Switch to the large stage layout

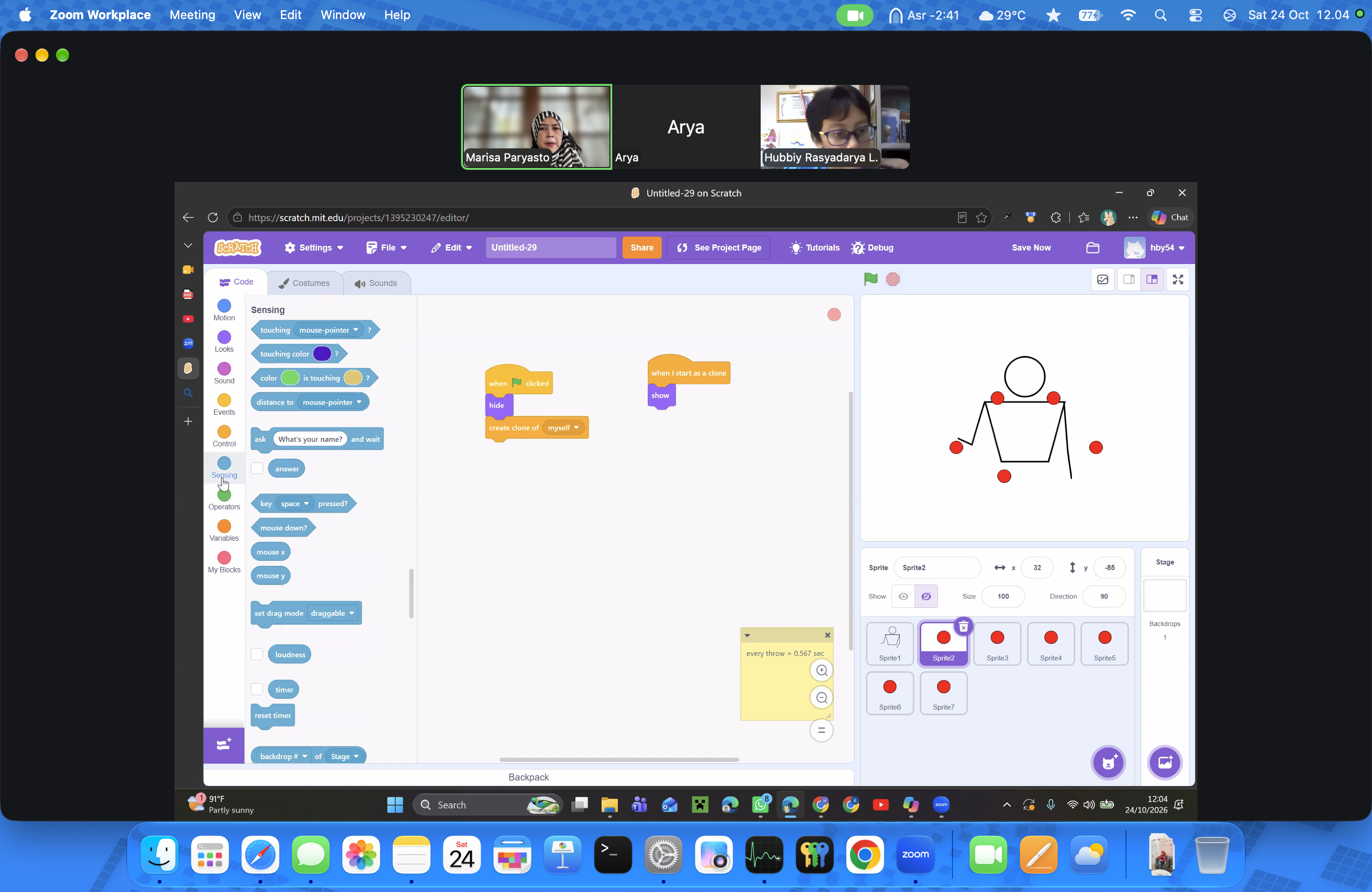click(1152, 279)
